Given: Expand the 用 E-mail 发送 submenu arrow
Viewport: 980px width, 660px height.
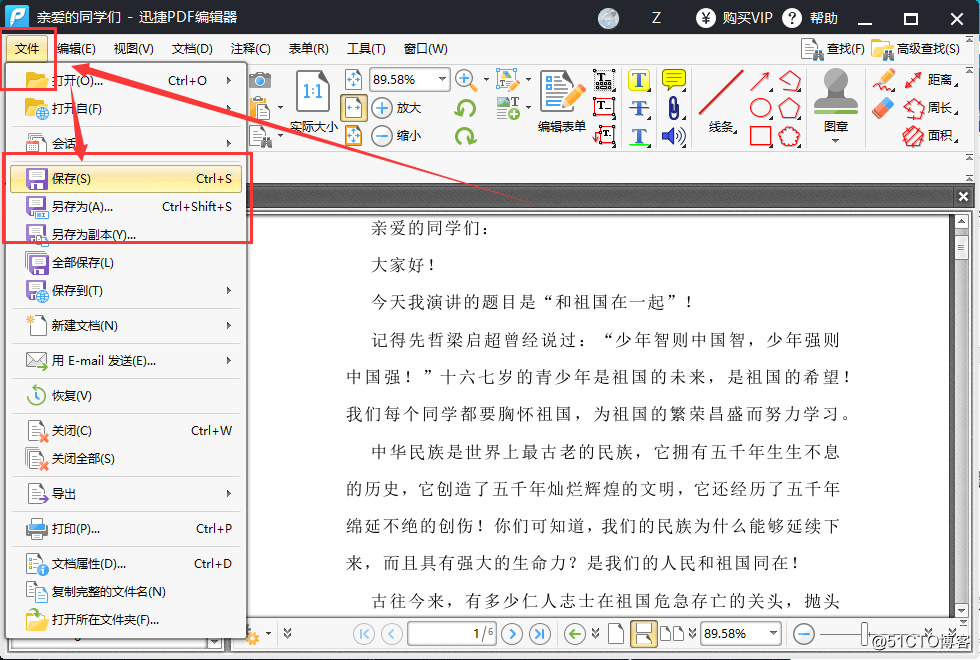Looking at the screenshot, I should (x=229, y=361).
